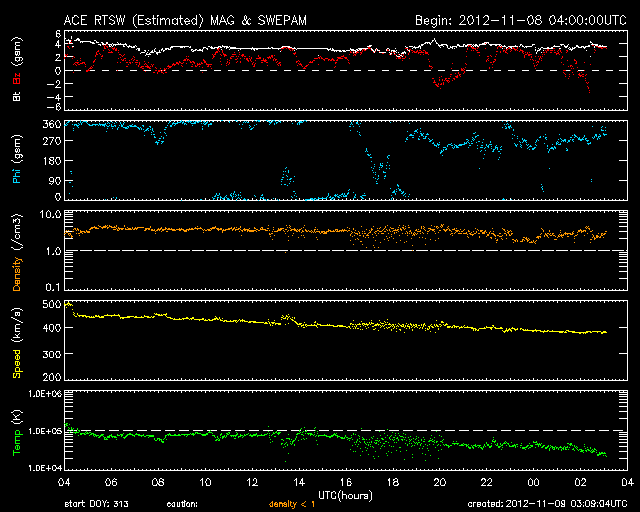Screen dimensions: 640x512
Task: Click the "caution:" footer text
Action: pyautogui.click(x=182, y=504)
